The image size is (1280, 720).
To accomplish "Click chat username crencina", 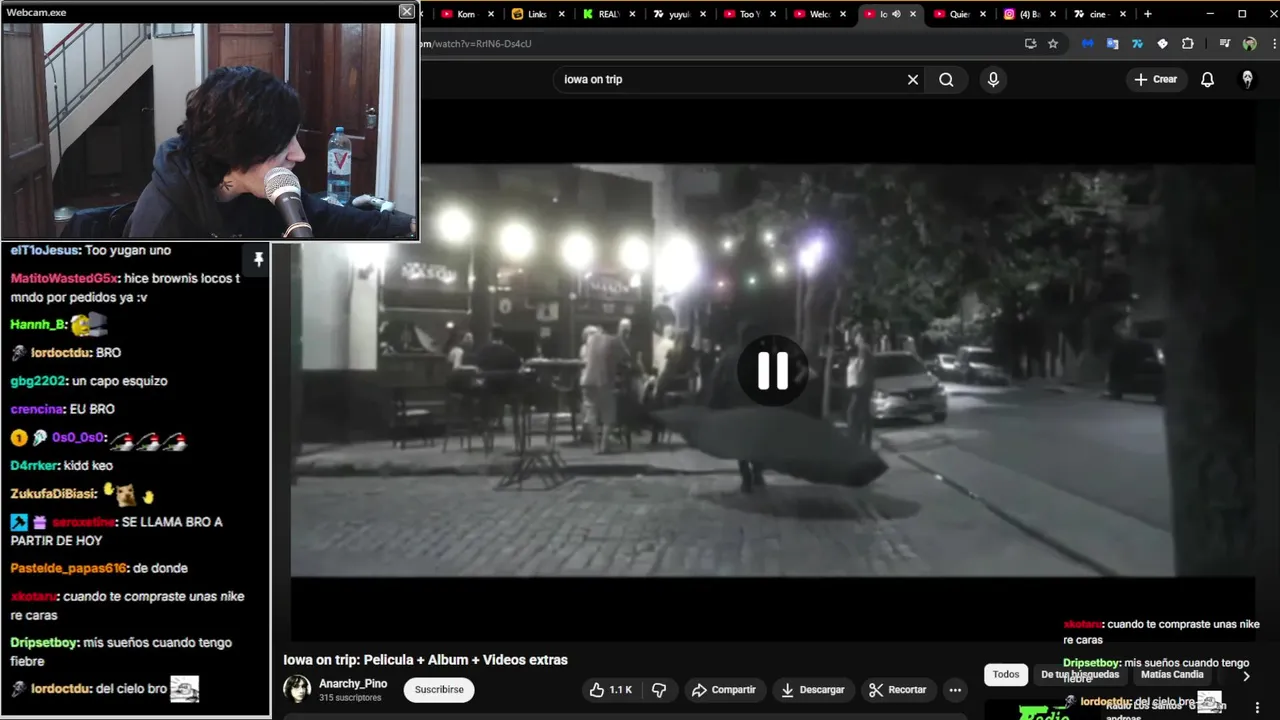I will pos(37,409).
